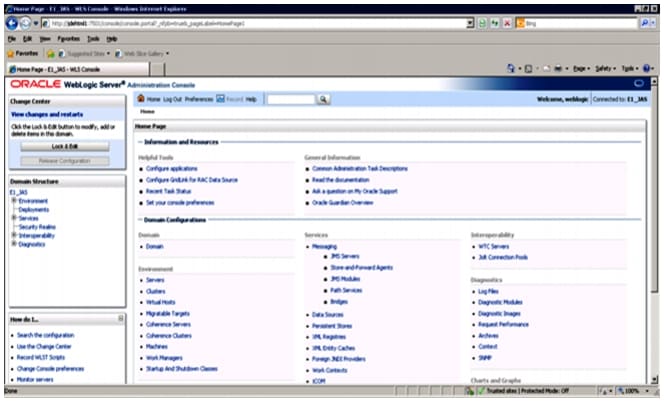Open the Page dropdown in command bar
The image size is (664, 420).
click(581, 69)
